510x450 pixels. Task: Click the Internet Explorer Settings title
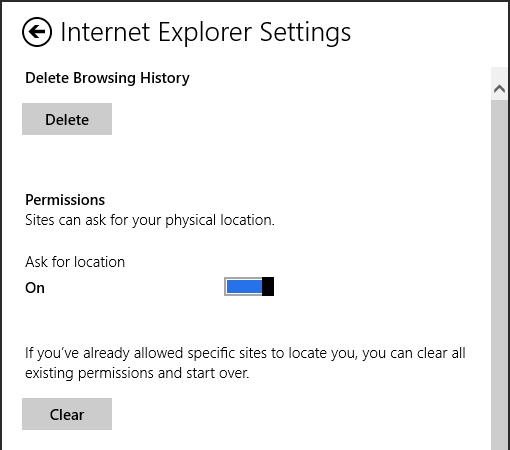click(205, 33)
